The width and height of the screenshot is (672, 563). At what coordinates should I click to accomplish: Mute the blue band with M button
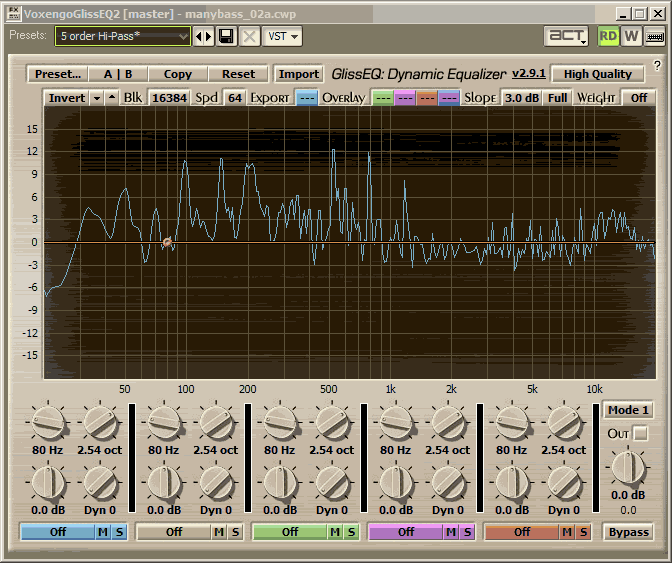[x=103, y=532]
